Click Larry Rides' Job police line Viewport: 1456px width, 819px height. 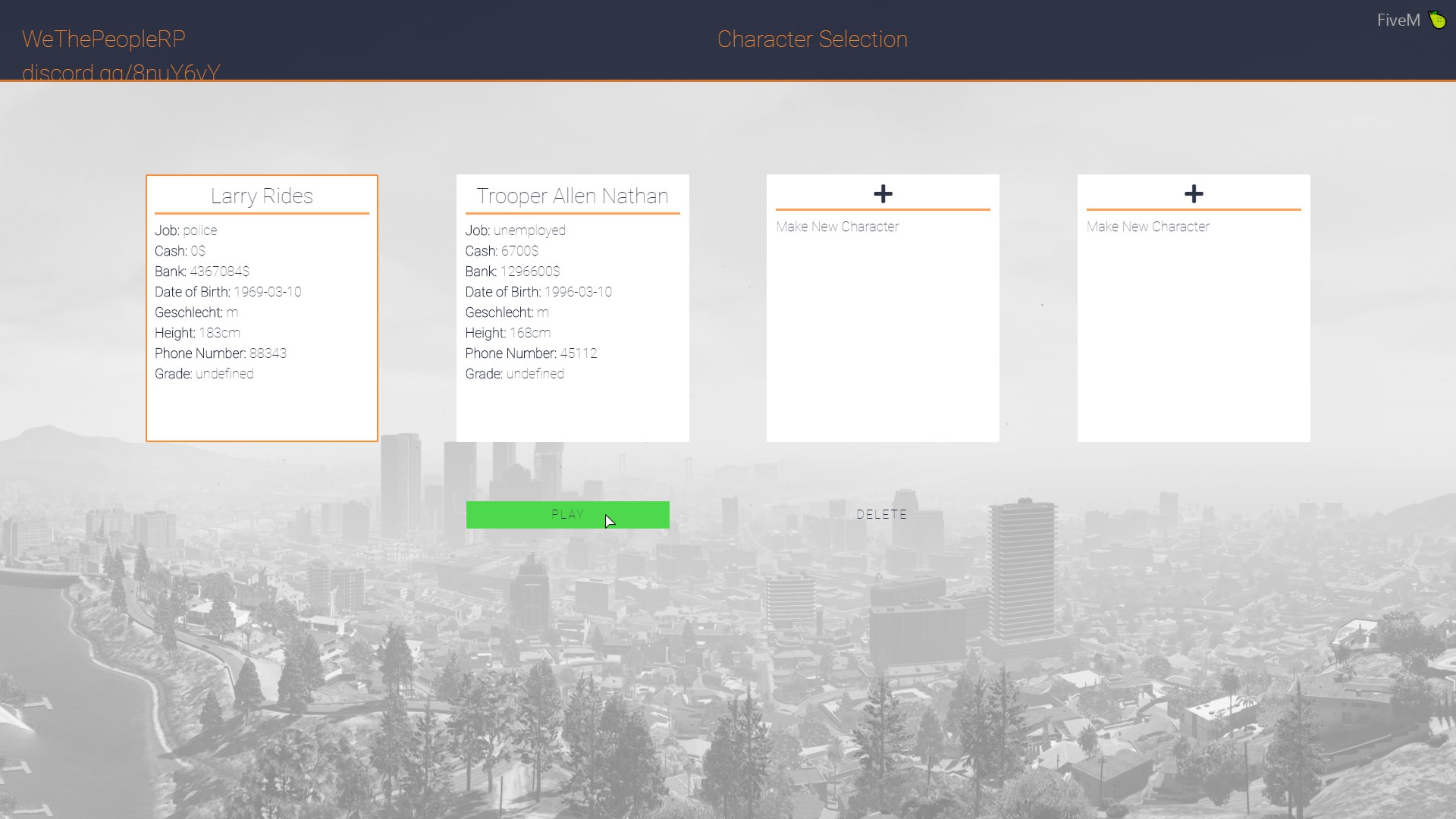(186, 231)
